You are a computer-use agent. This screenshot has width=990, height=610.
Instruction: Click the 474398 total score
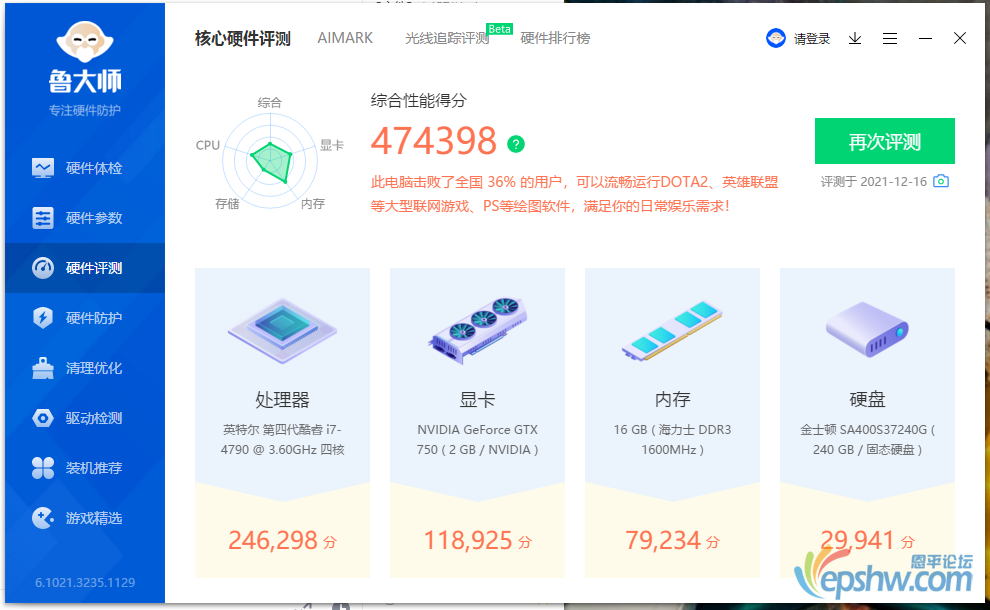(x=434, y=140)
